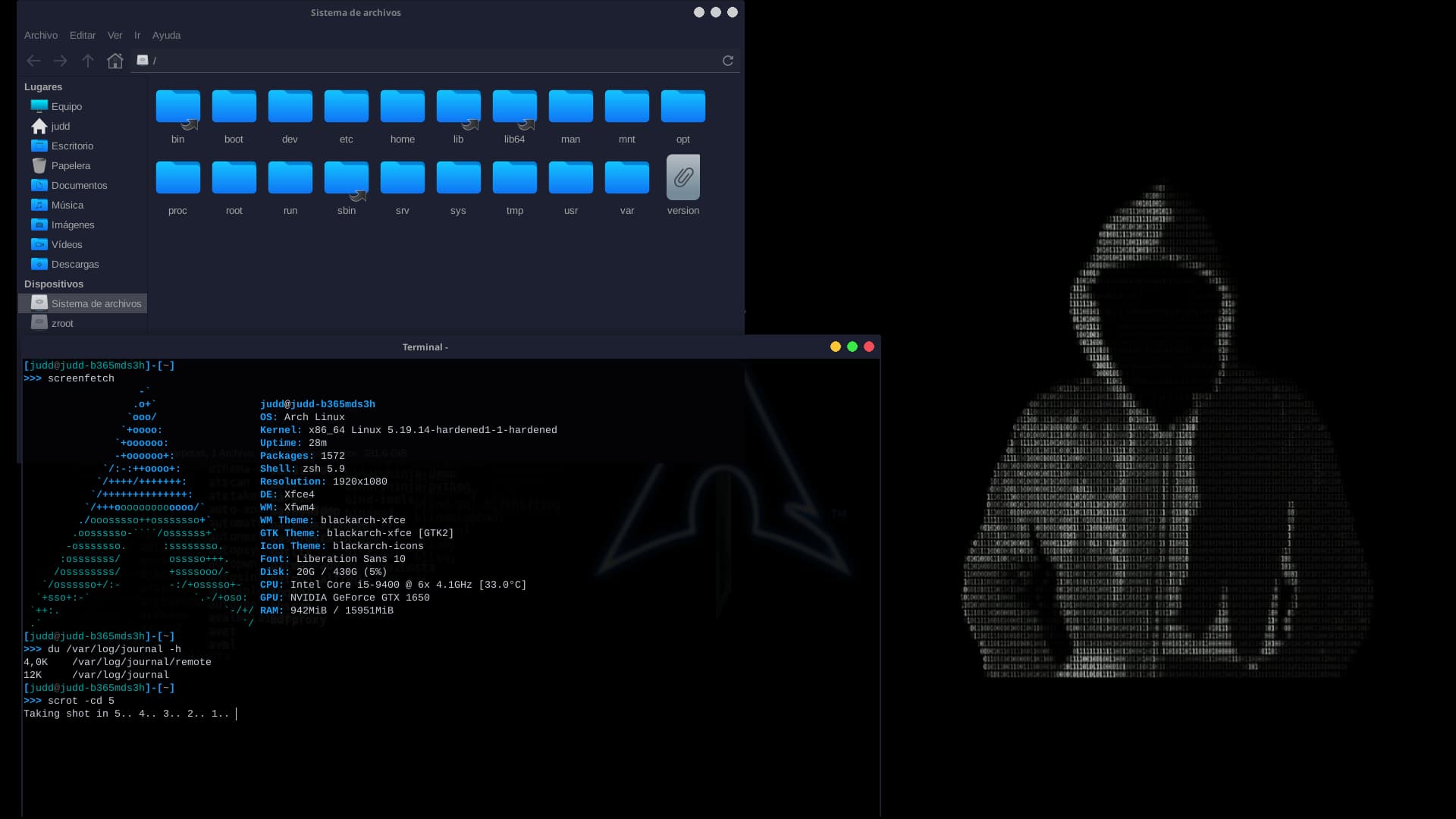Select Imágenes in sidebar
Image resolution: width=1456 pixels, height=819 pixels.
point(83,225)
